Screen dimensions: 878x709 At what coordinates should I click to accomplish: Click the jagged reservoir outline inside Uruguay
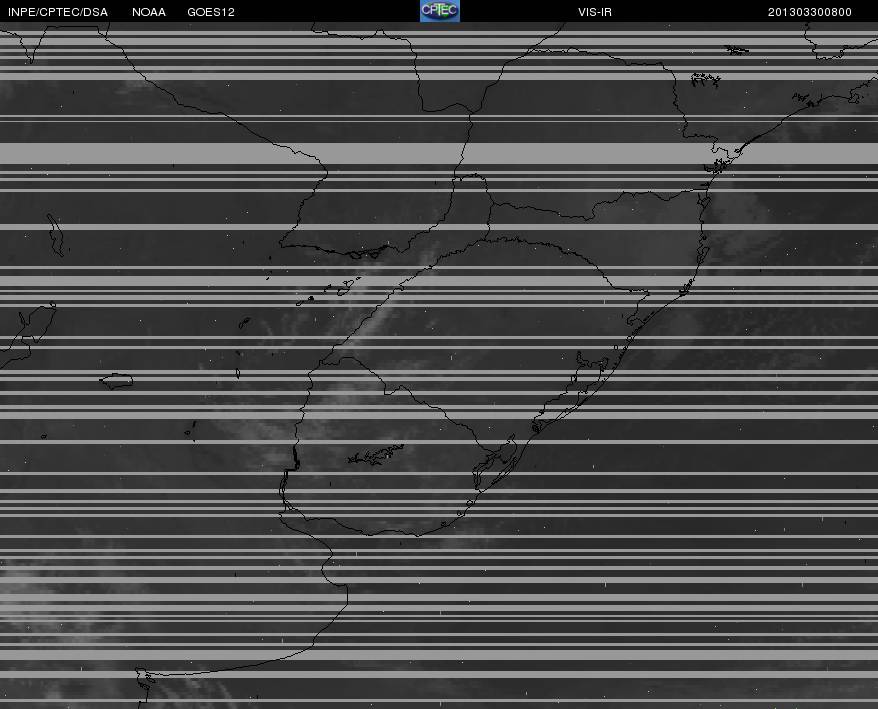coord(376,454)
